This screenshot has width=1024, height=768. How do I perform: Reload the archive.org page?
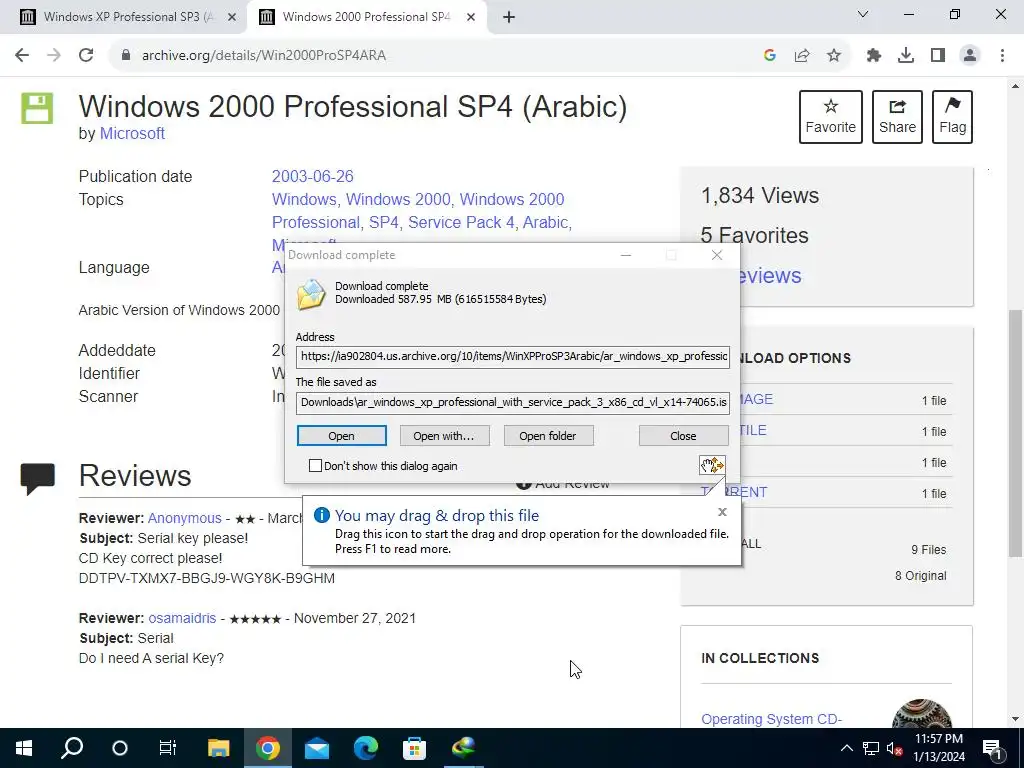click(x=86, y=56)
